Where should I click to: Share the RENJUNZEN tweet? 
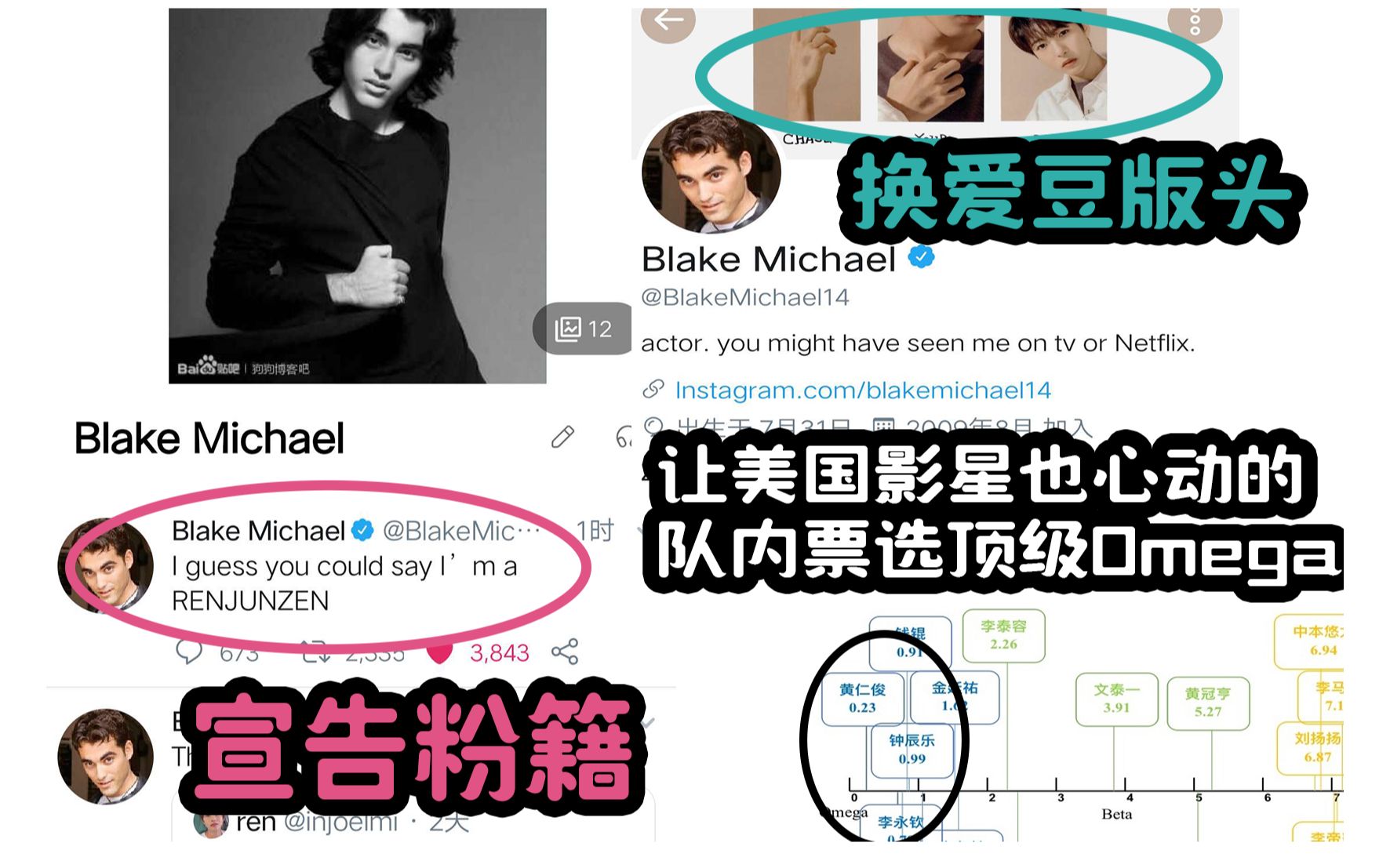coord(565,652)
